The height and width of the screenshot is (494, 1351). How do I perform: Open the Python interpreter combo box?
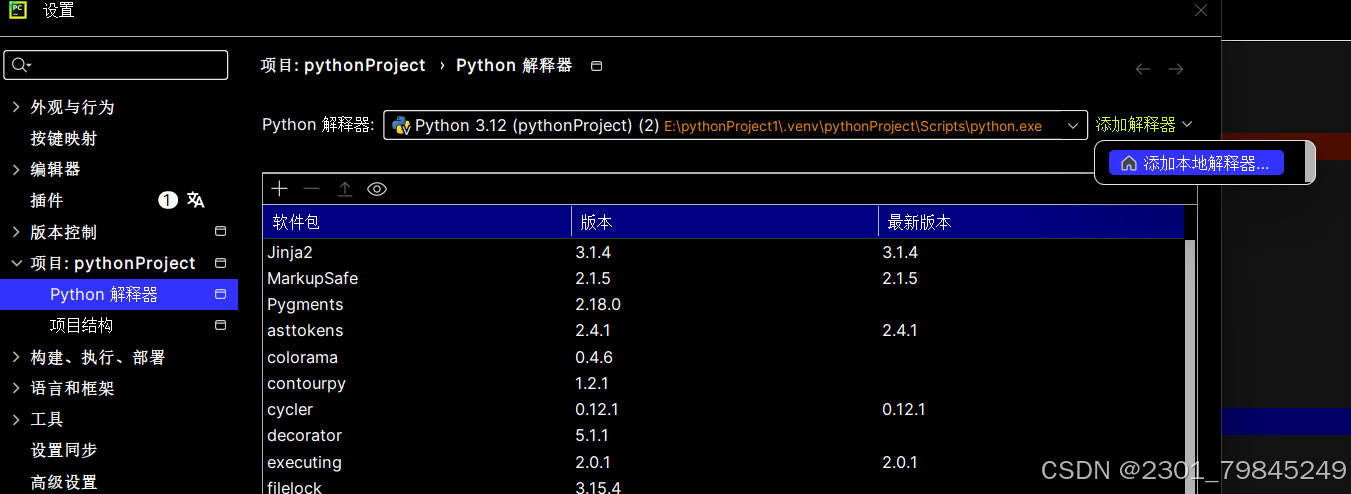735,125
